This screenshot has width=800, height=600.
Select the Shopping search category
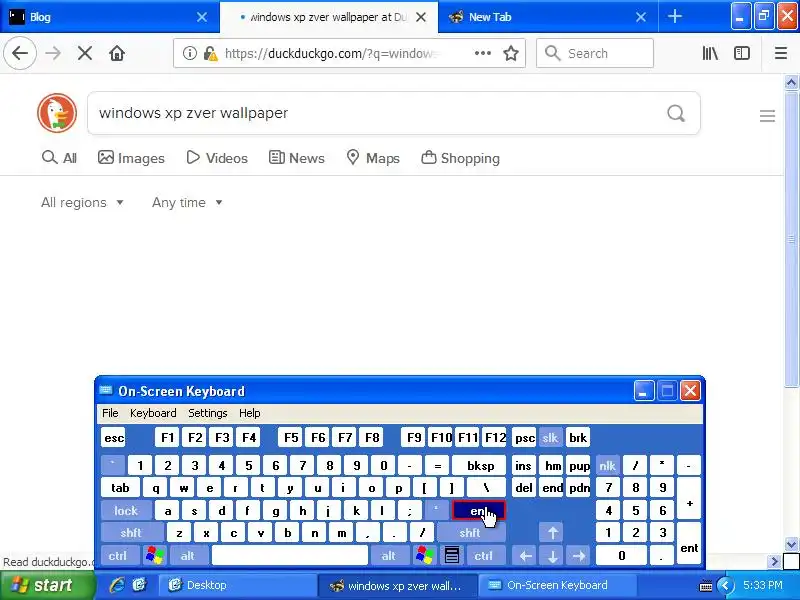pyautogui.click(x=460, y=158)
